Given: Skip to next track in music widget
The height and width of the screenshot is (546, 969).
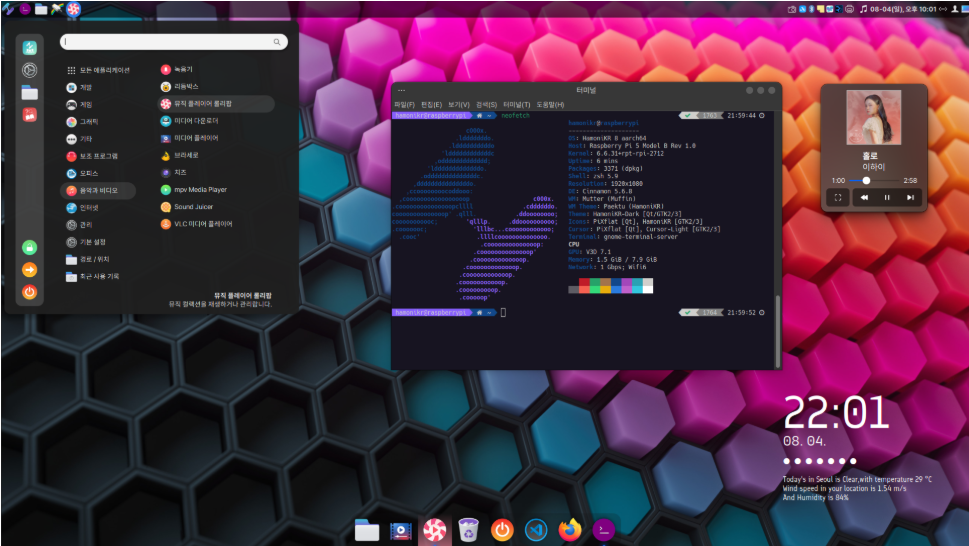Looking at the screenshot, I should pos(910,198).
